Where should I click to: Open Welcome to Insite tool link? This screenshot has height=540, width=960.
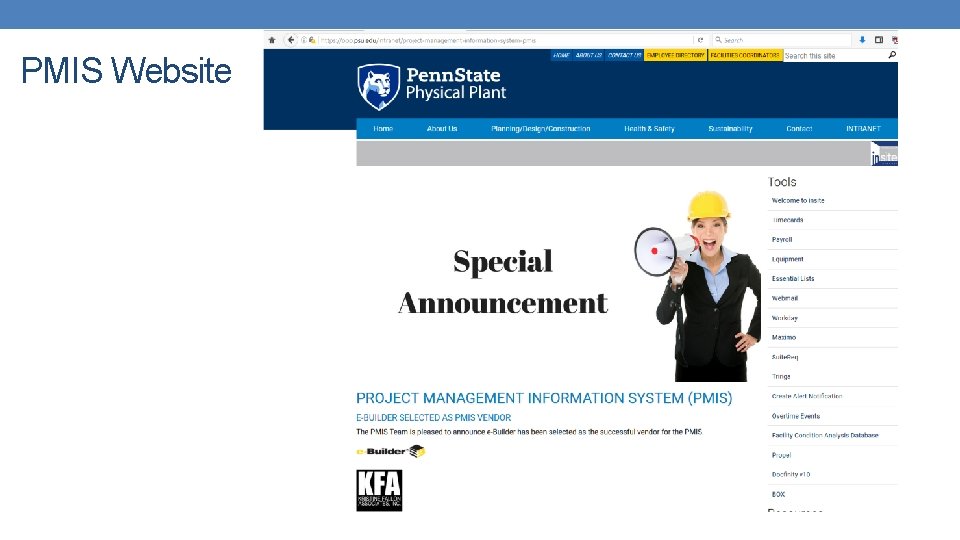click(798, 201)
